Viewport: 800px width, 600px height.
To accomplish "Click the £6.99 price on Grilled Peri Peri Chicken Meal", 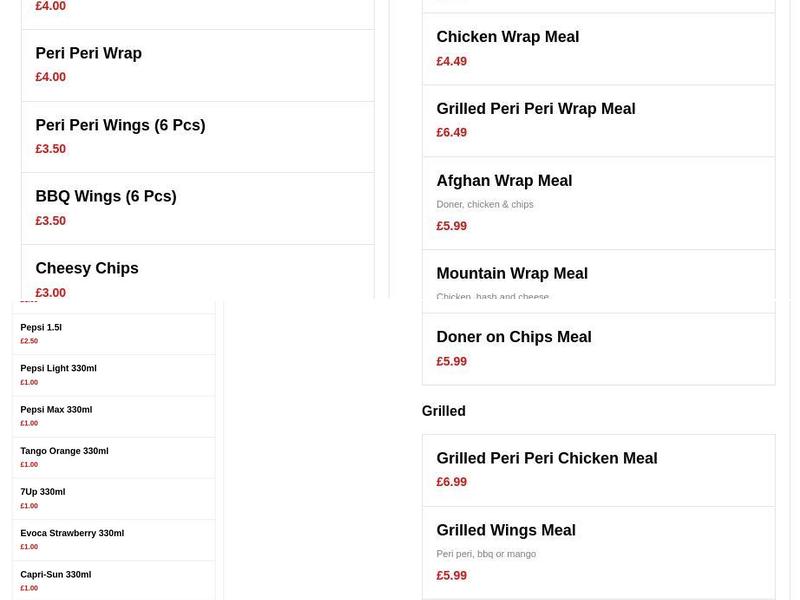I will tap(451, 481).
